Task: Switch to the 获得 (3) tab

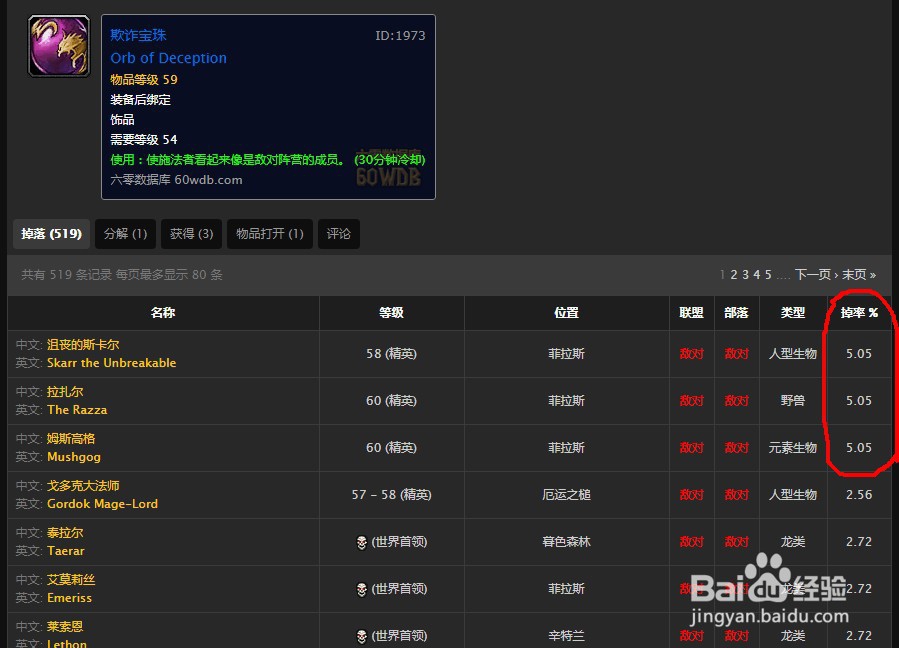Action: 190,233
